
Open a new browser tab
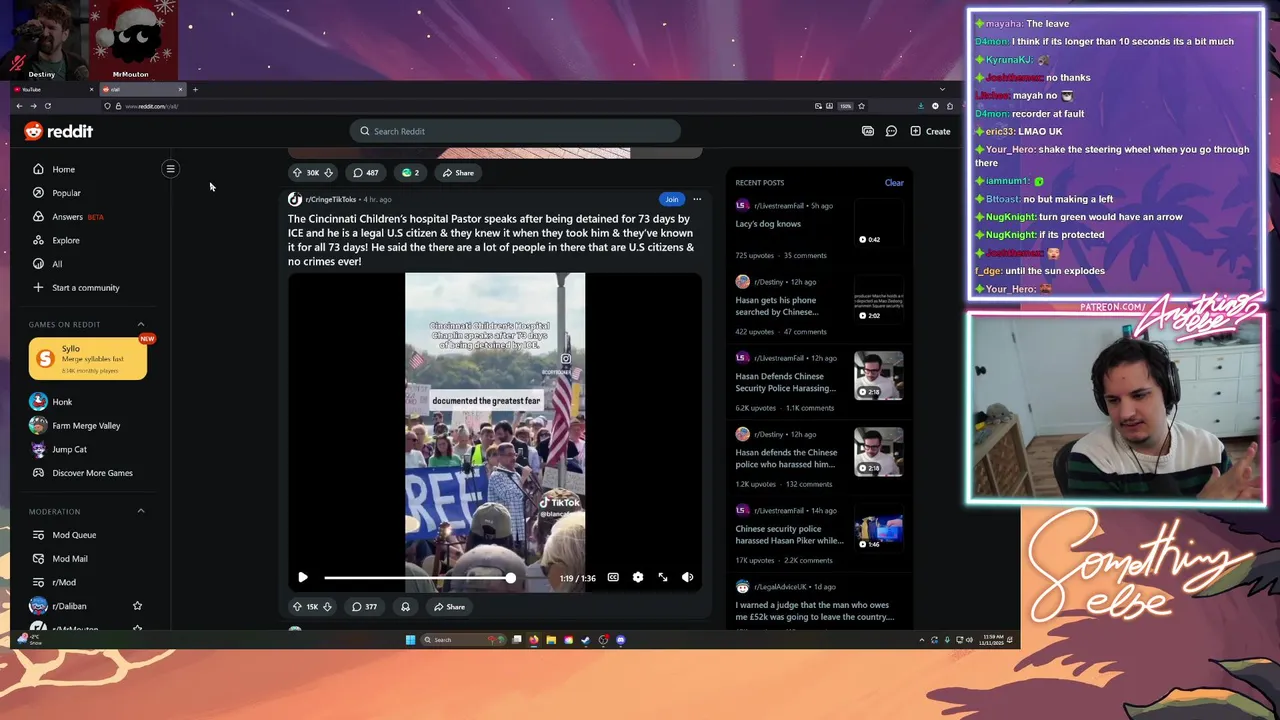click(x=195, y=90)
